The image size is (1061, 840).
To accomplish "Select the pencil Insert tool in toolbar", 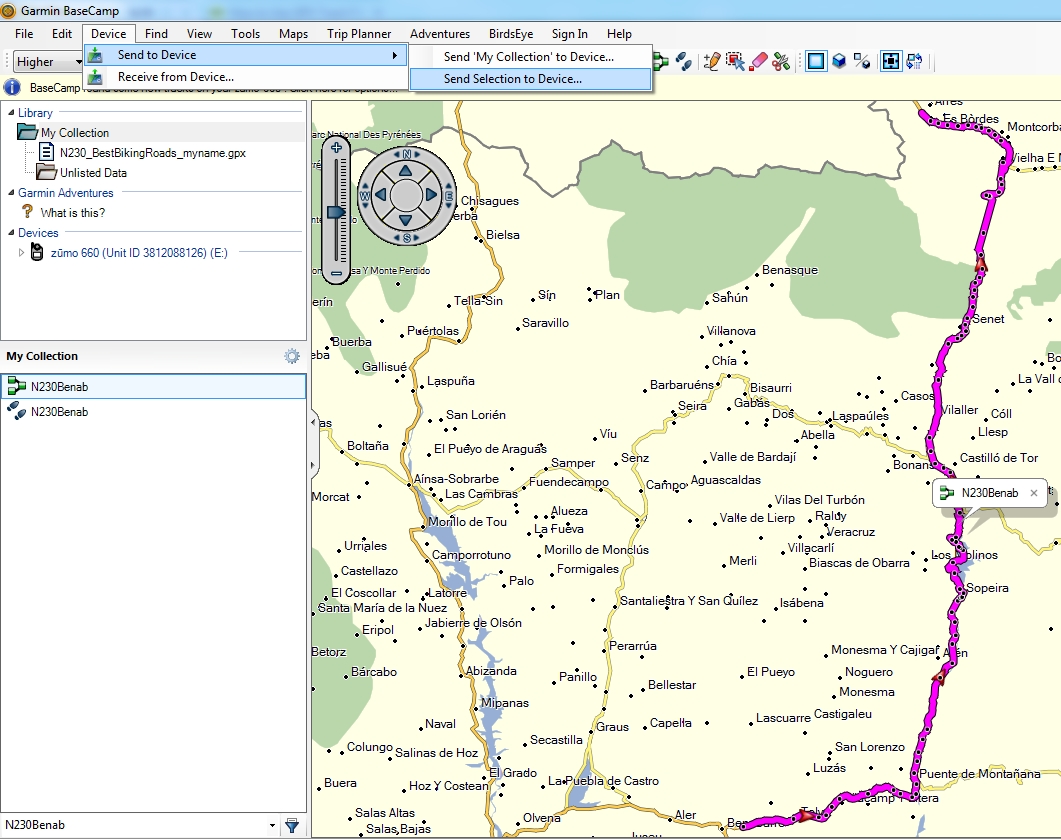I will point(712,61).
